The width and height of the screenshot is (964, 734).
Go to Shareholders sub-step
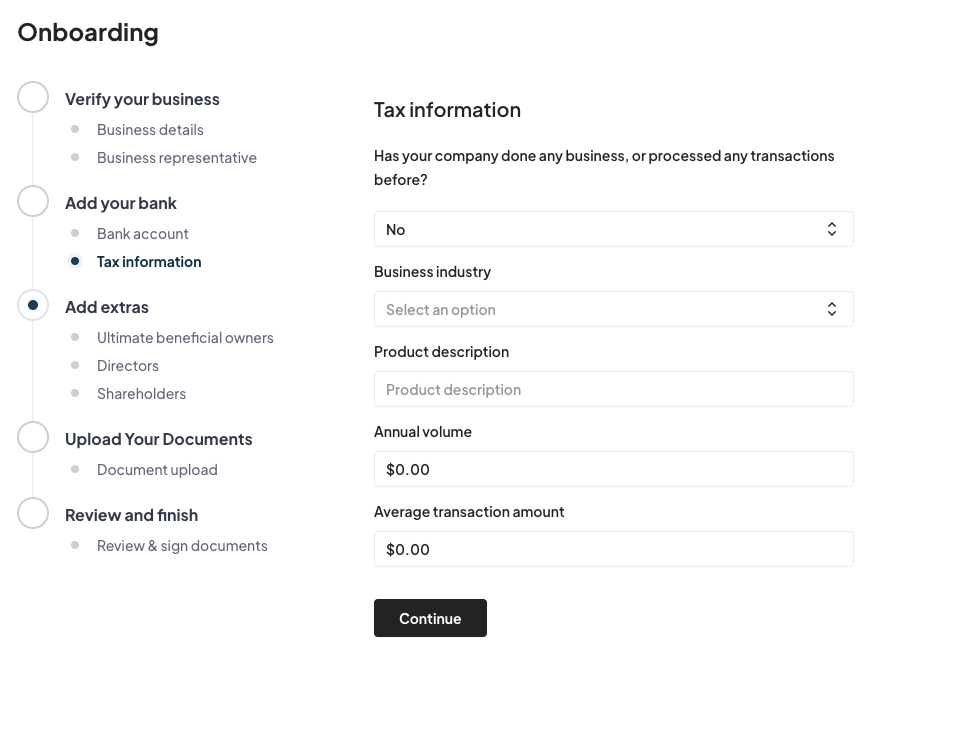coord(141,393)
